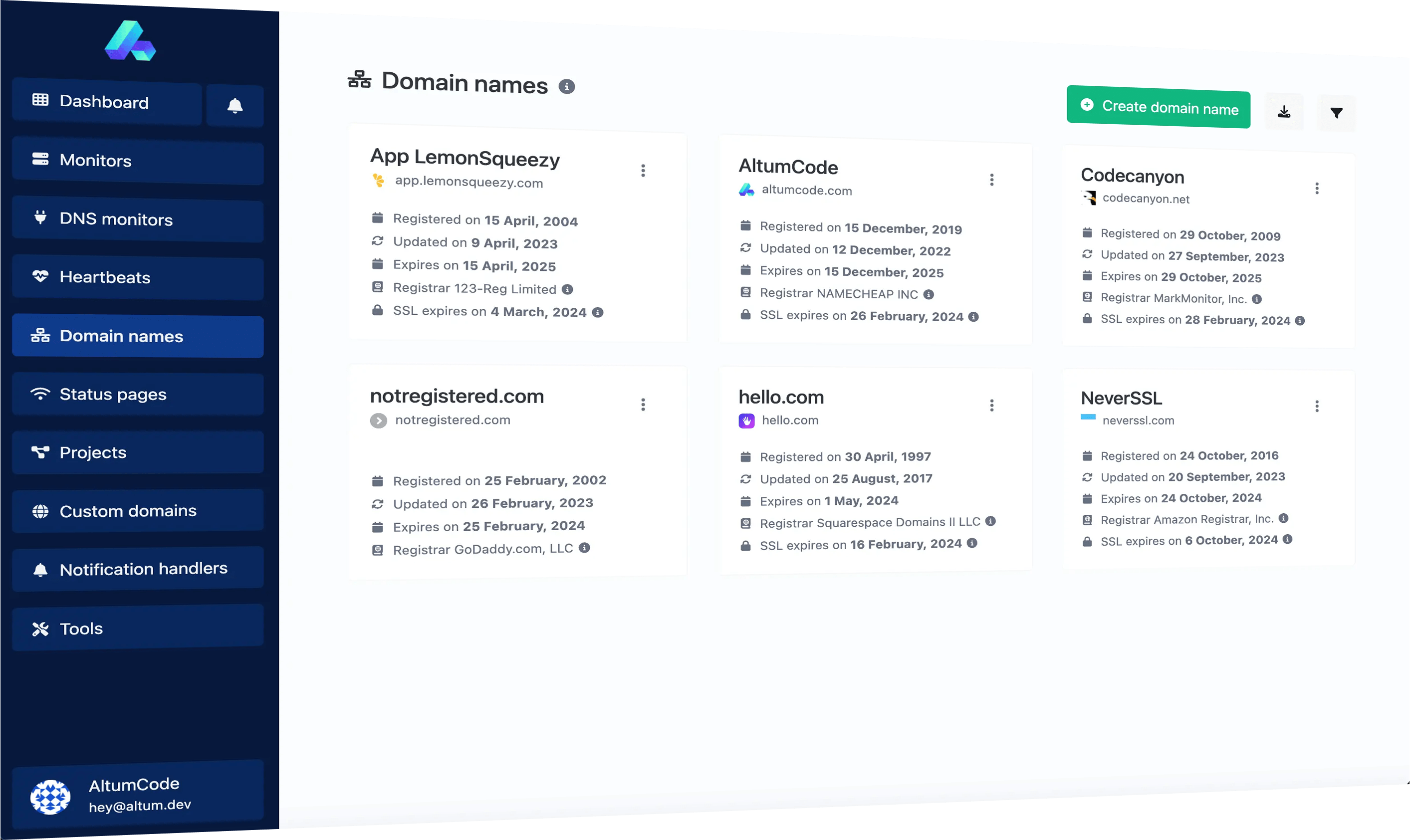Image resolution: width=1410 pixels, height=840 pixels.
Task: Open NeverSSL card three-dot menu
Action: pyautogui.click(x=1317, y=406)
